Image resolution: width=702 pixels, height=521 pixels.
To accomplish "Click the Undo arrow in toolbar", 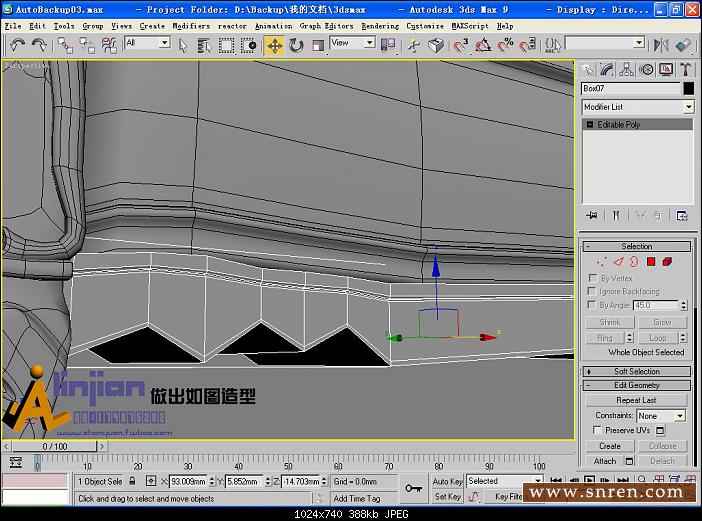I will pos(17,44).
